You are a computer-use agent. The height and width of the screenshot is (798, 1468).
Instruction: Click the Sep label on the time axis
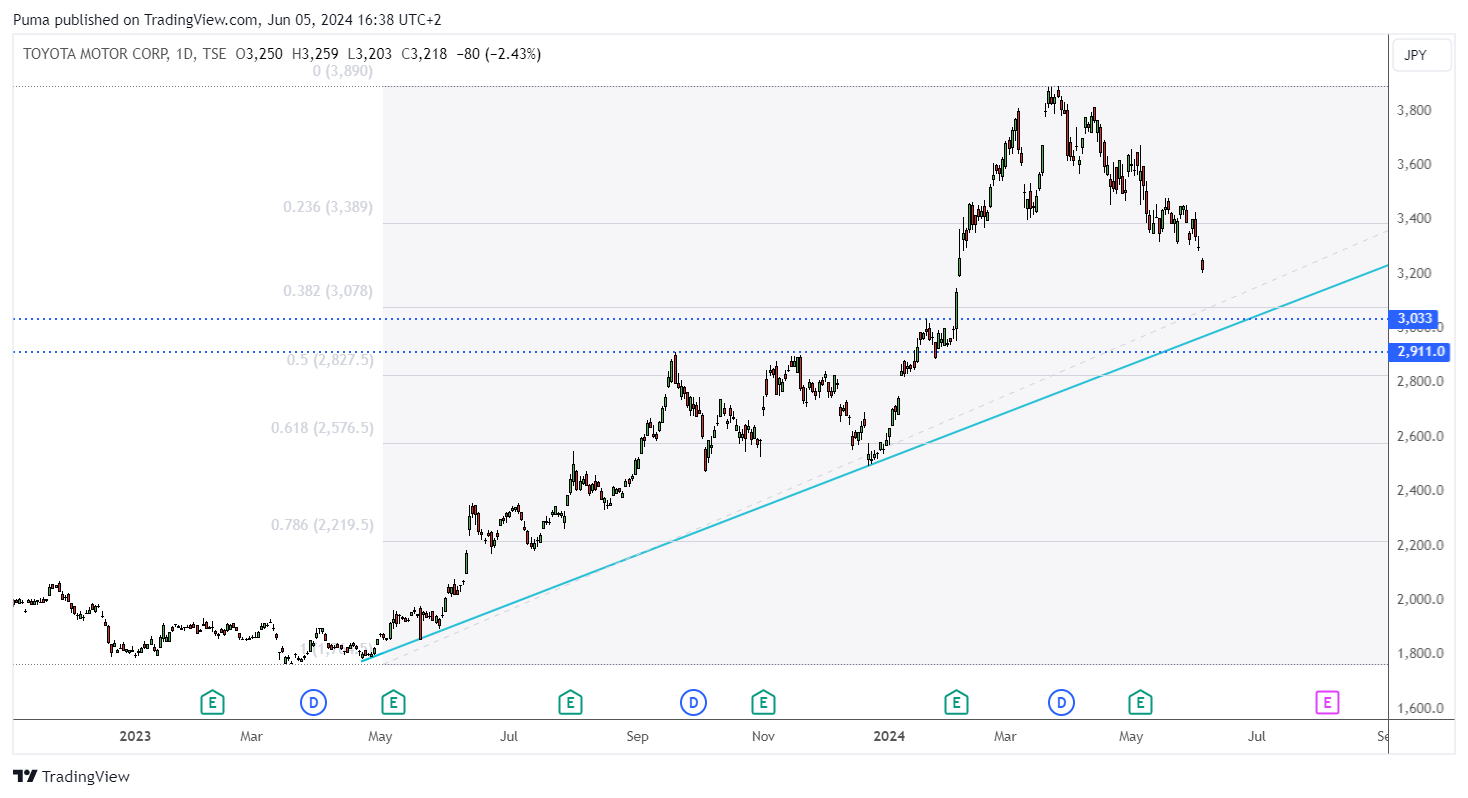(637, 737)
